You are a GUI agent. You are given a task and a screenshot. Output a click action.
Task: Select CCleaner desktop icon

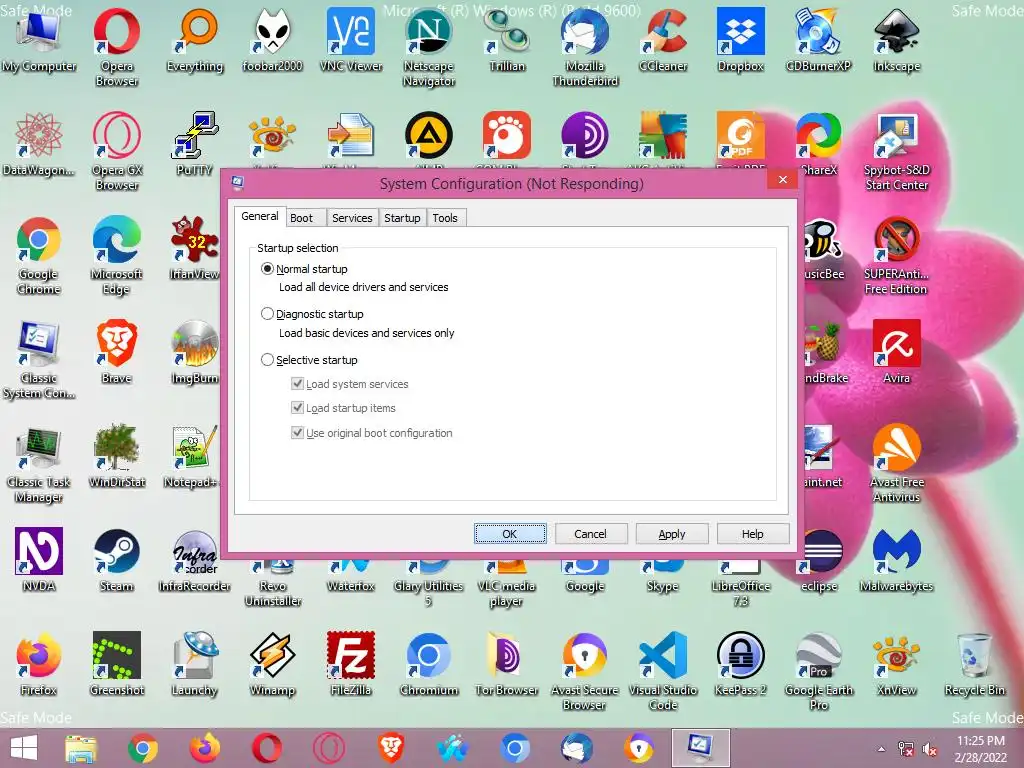tap(663, 40)
